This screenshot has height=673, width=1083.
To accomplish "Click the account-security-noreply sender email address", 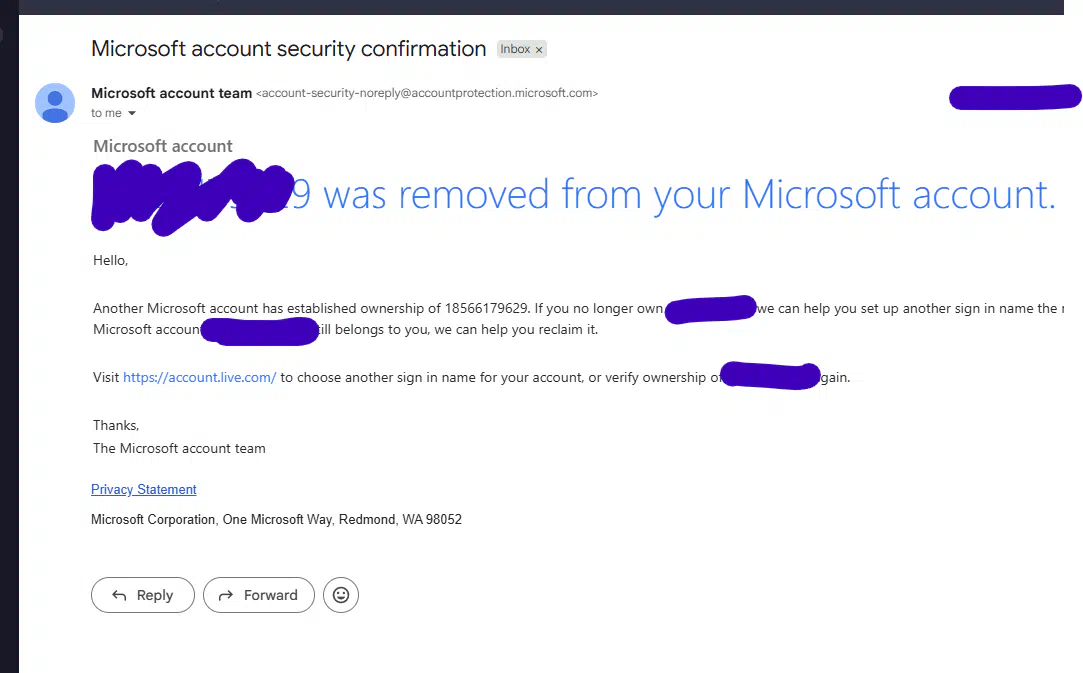I will [427, 93].
